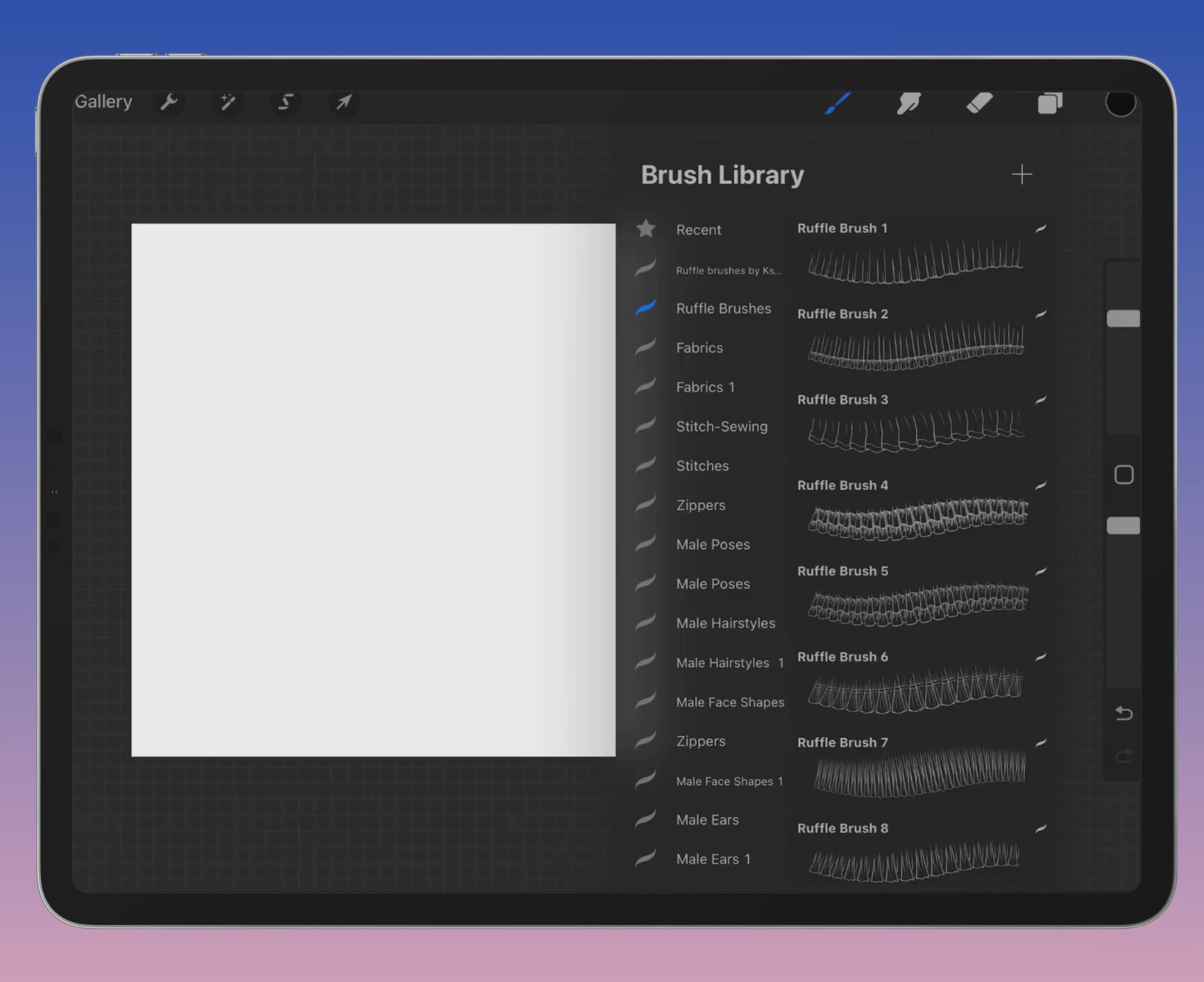Return to Gallery

coord(103,102)
